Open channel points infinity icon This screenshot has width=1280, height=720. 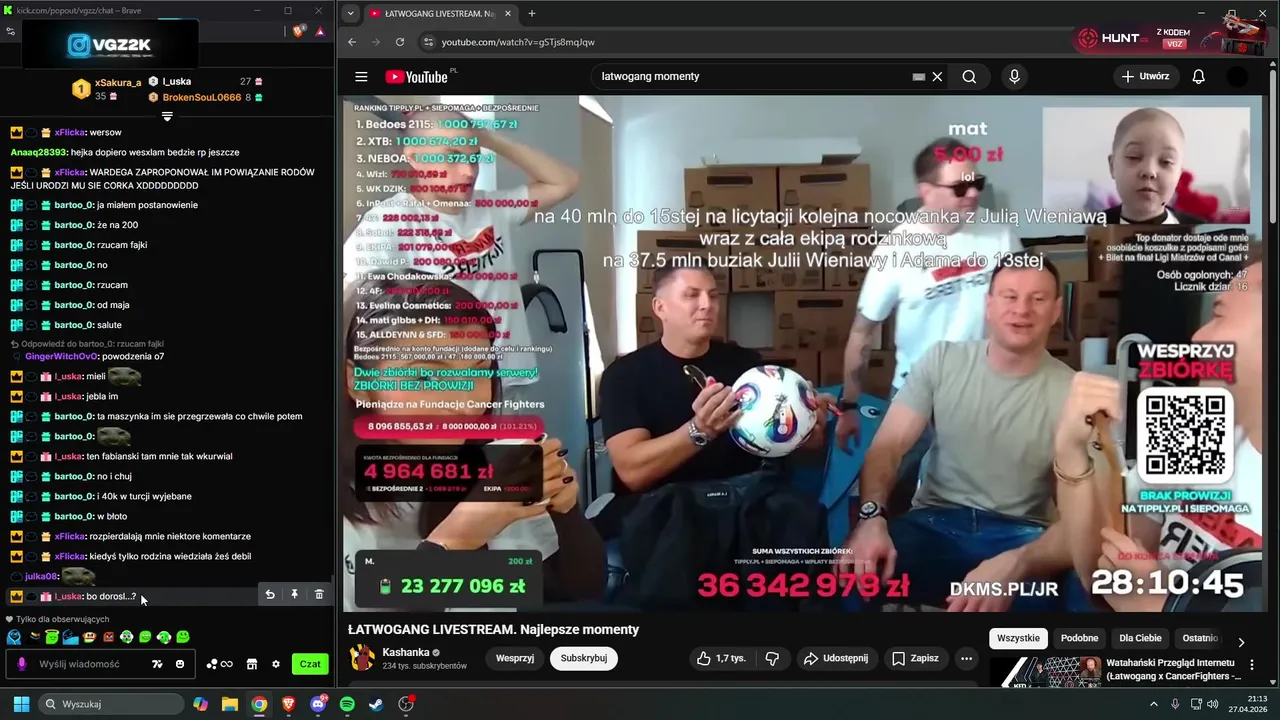[x=219, y=664]
